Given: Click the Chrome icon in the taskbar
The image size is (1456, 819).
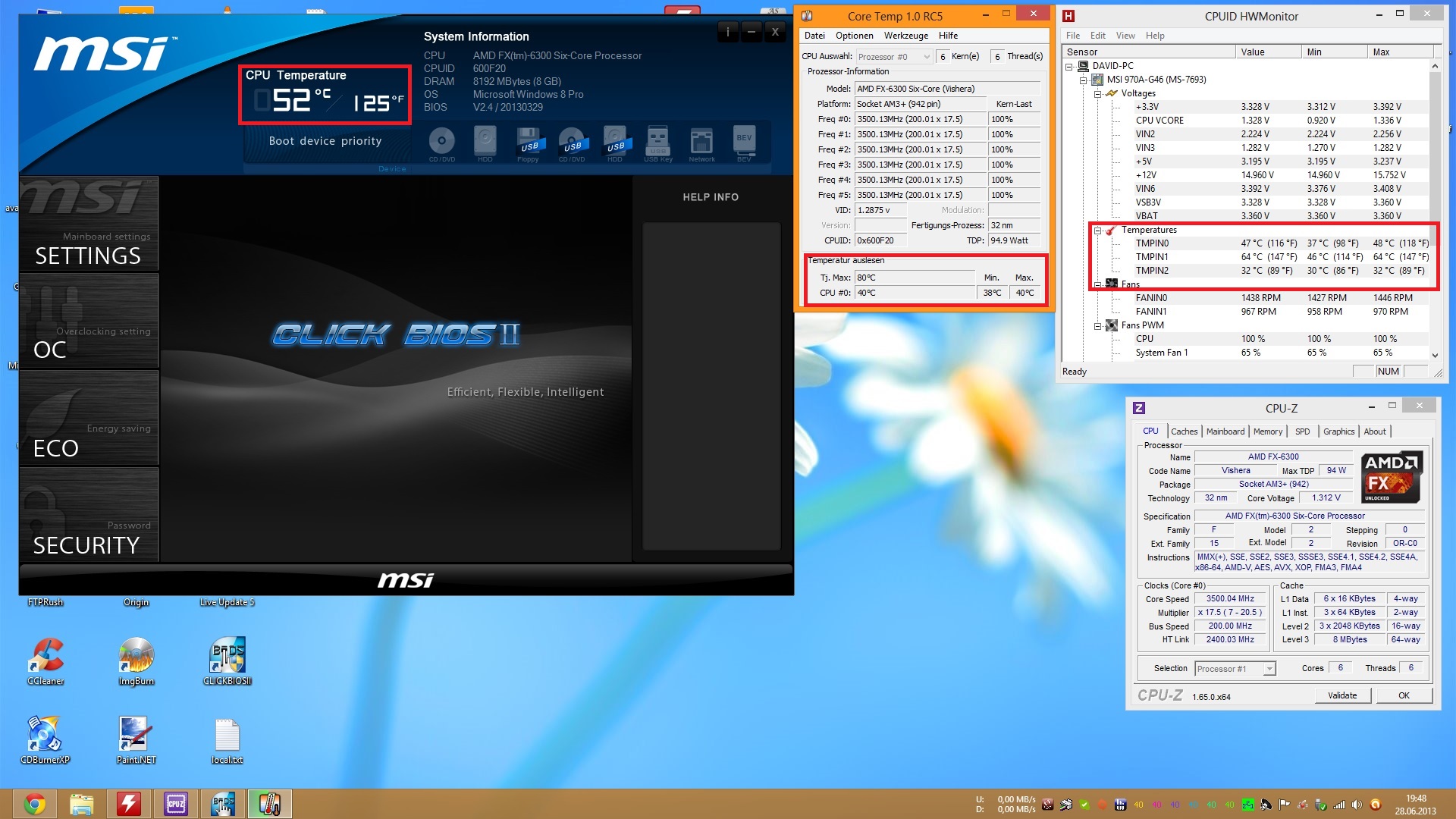Looking at the screenshot, I should click(x=35, y=804).
